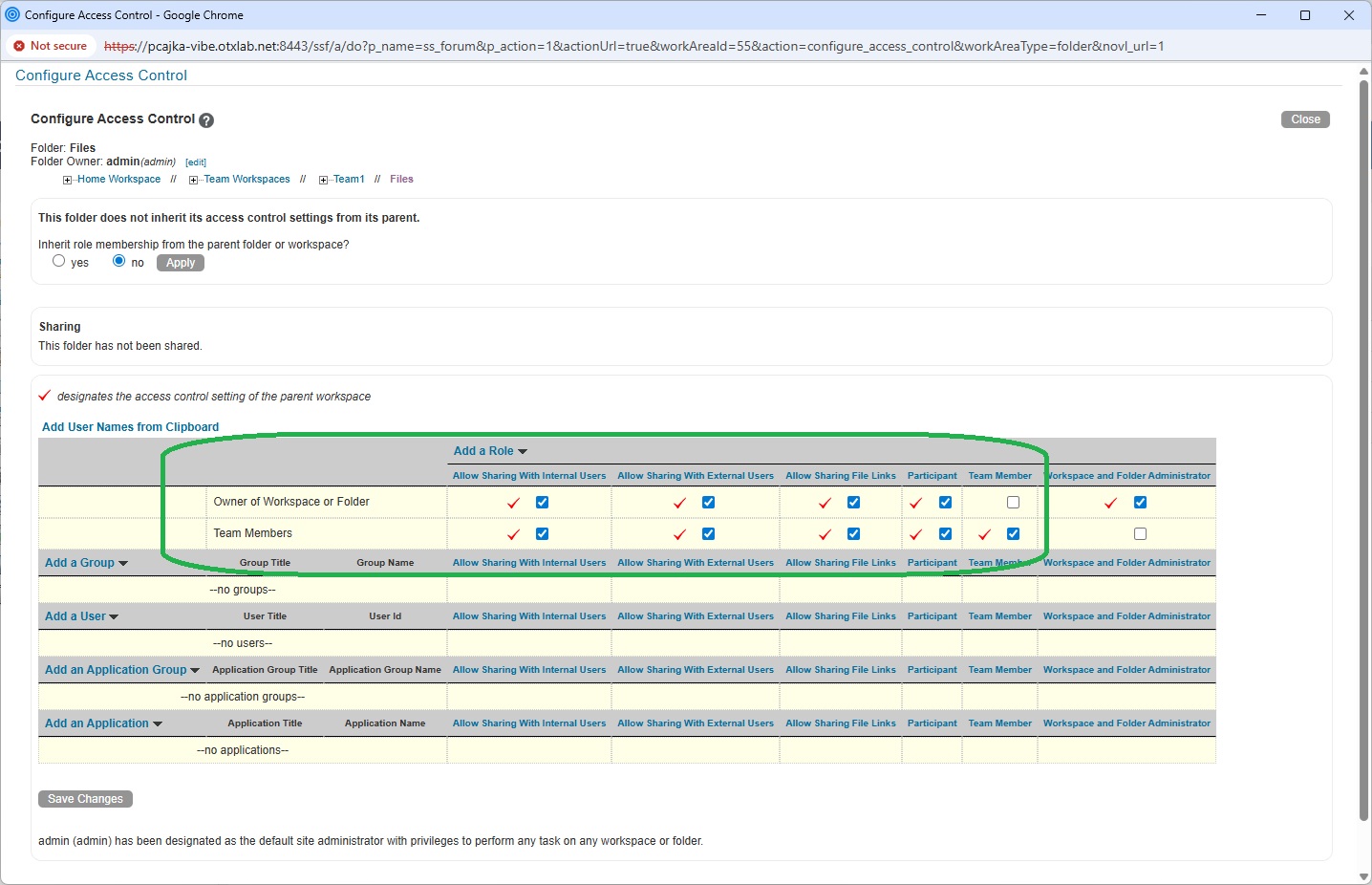
Task: Click the help question mark icon
Action: point(206,120)
